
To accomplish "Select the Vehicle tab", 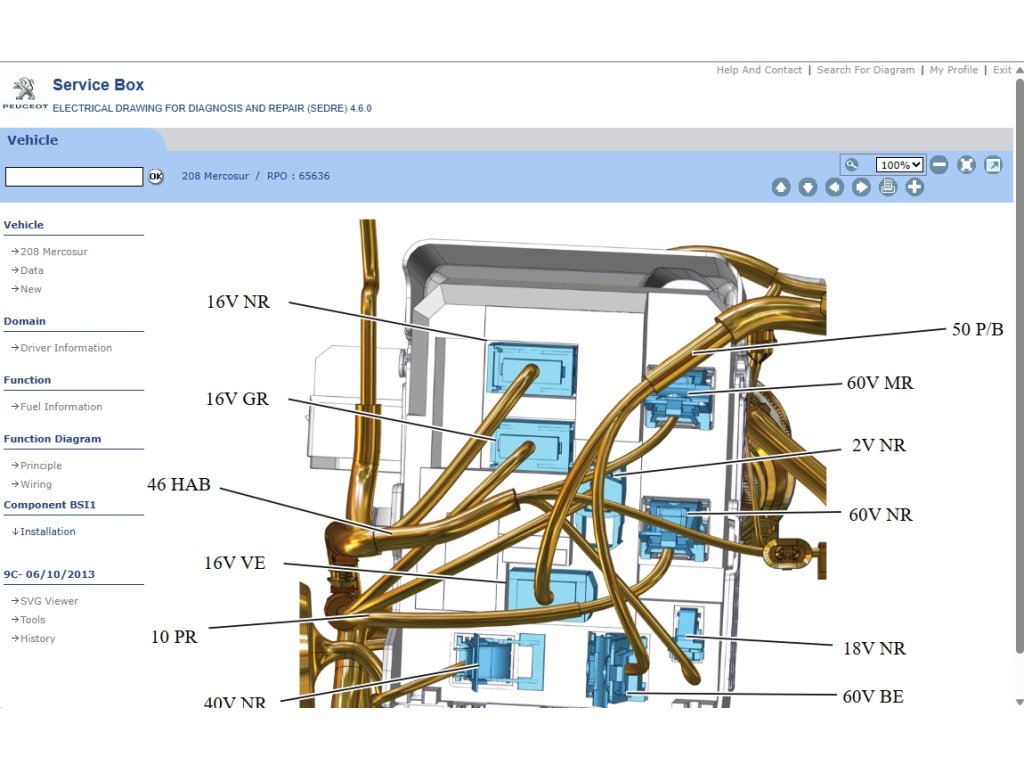I will (33, 140).
